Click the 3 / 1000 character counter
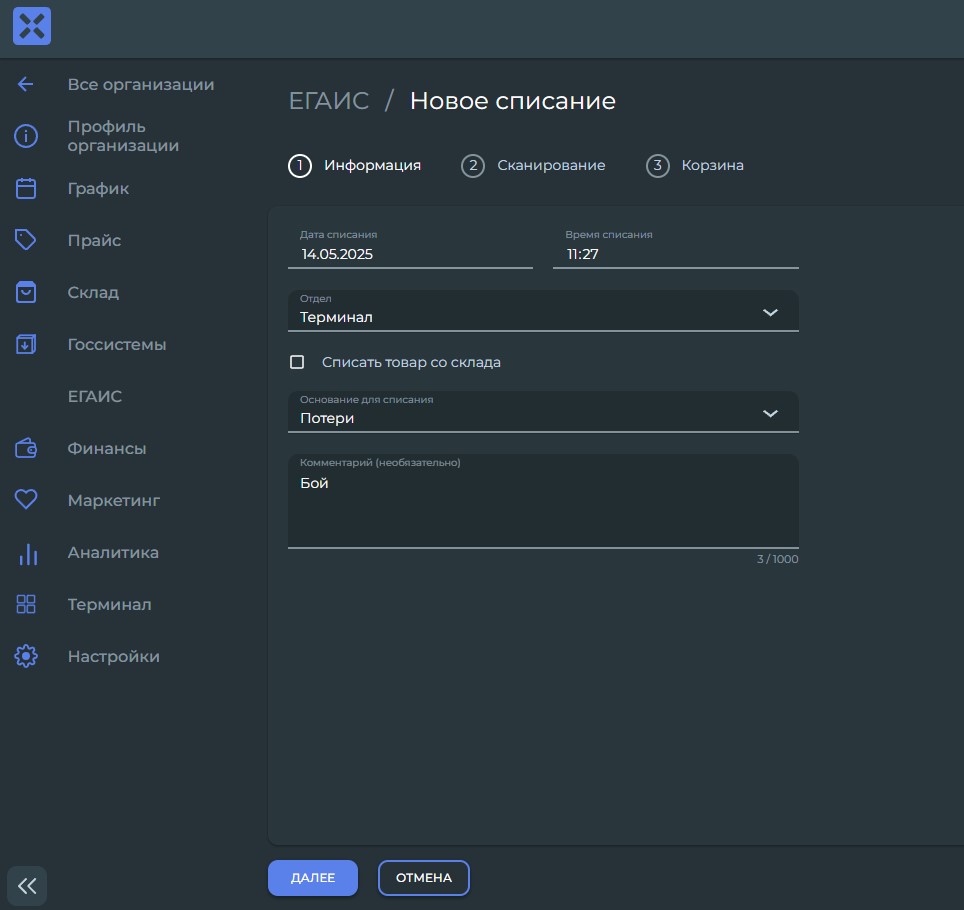The height and width of the screenshot is (910, 964). 778,559
